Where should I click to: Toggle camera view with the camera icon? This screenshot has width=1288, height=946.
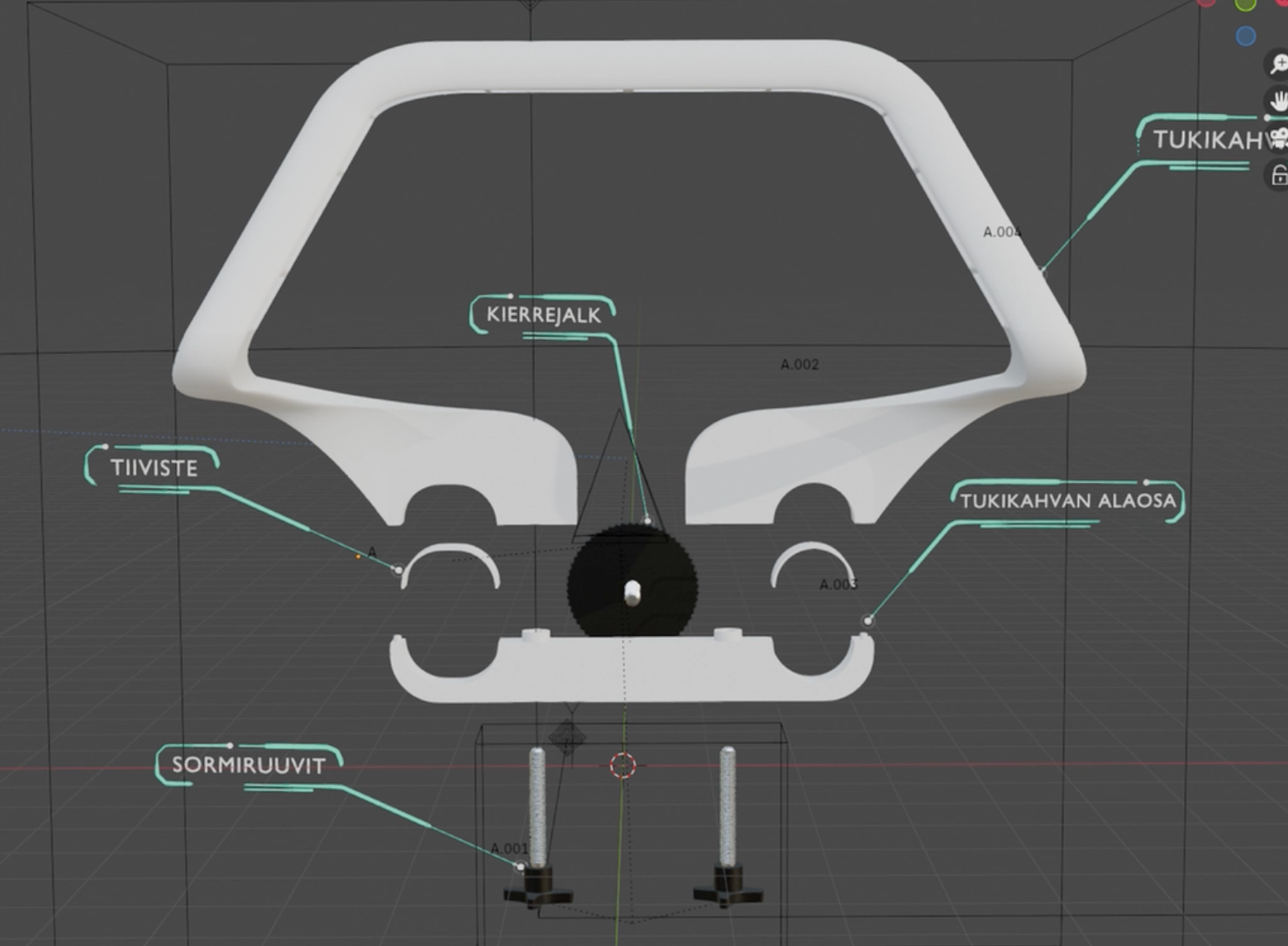(1278, 138)
